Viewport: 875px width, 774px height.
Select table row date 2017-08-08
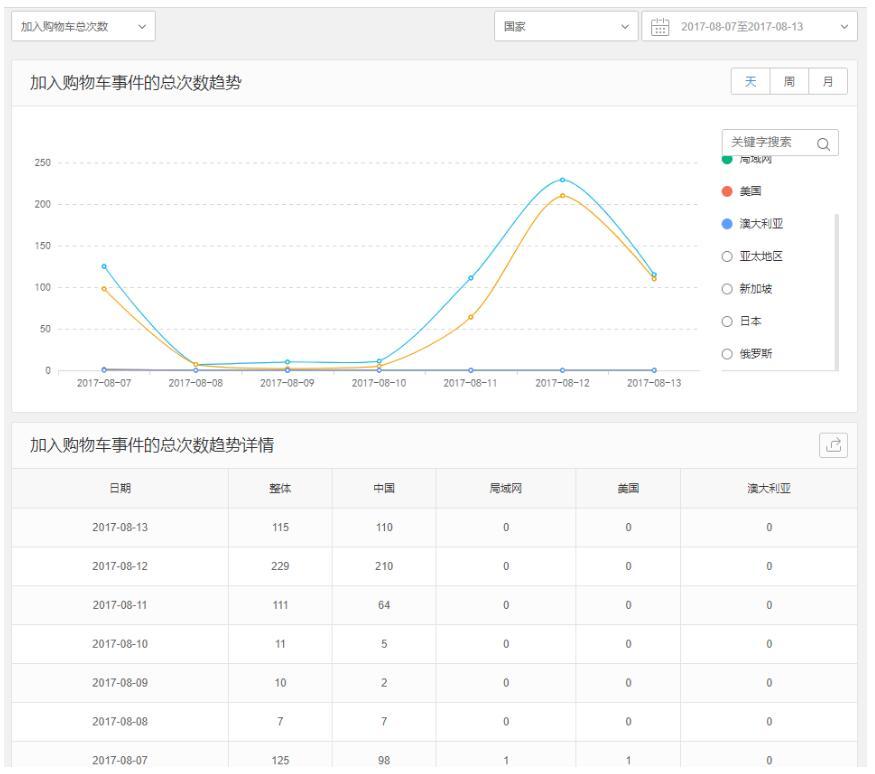[120, 722]
